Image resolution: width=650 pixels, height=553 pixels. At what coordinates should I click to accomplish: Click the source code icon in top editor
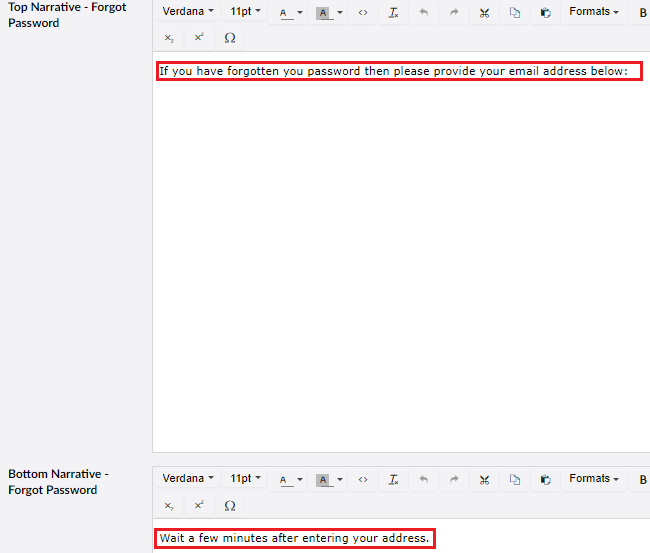363,13
